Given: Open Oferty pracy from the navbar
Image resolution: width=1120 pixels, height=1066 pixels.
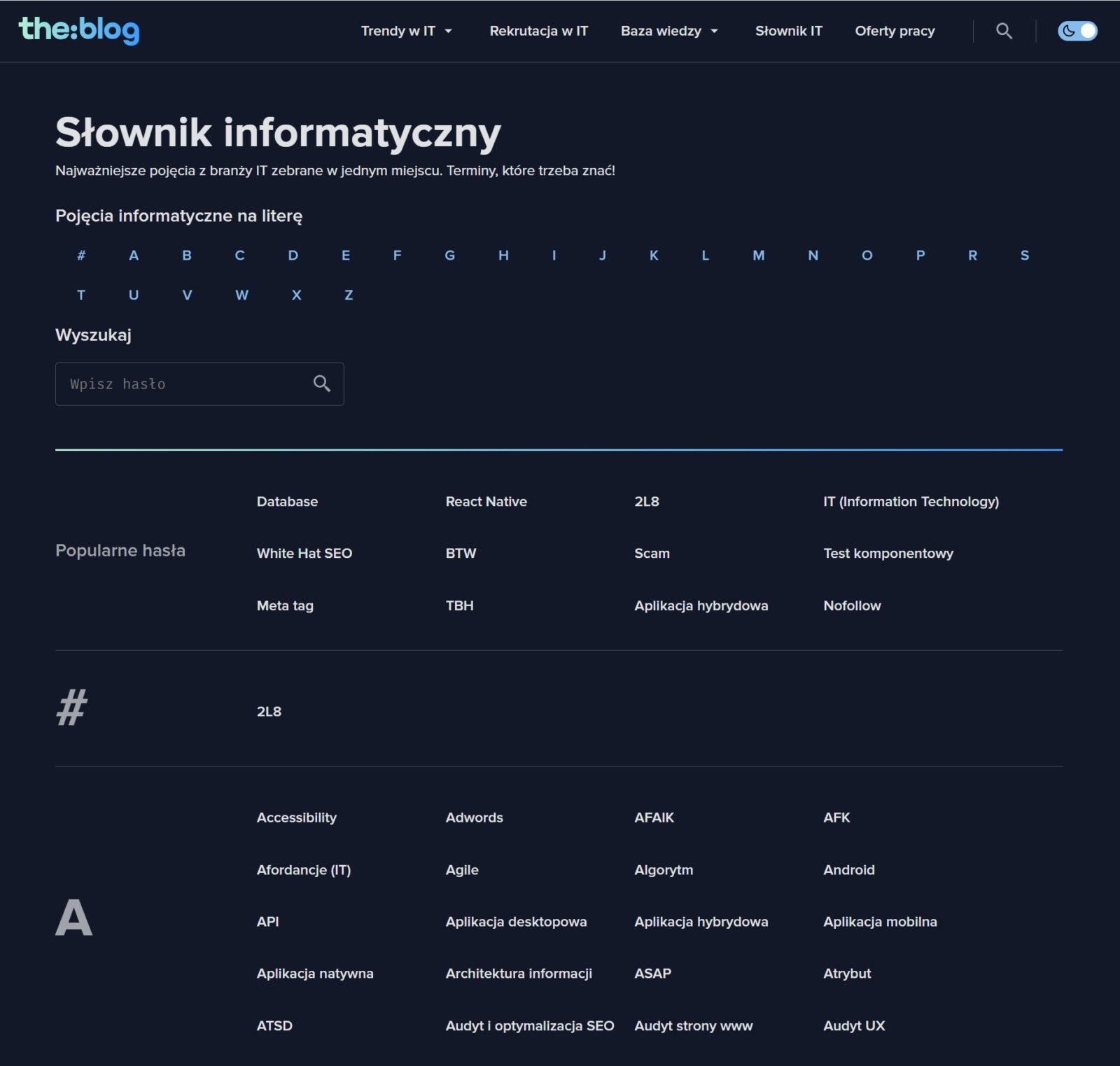Looking at the screenshot, I should tap(894, 31).
